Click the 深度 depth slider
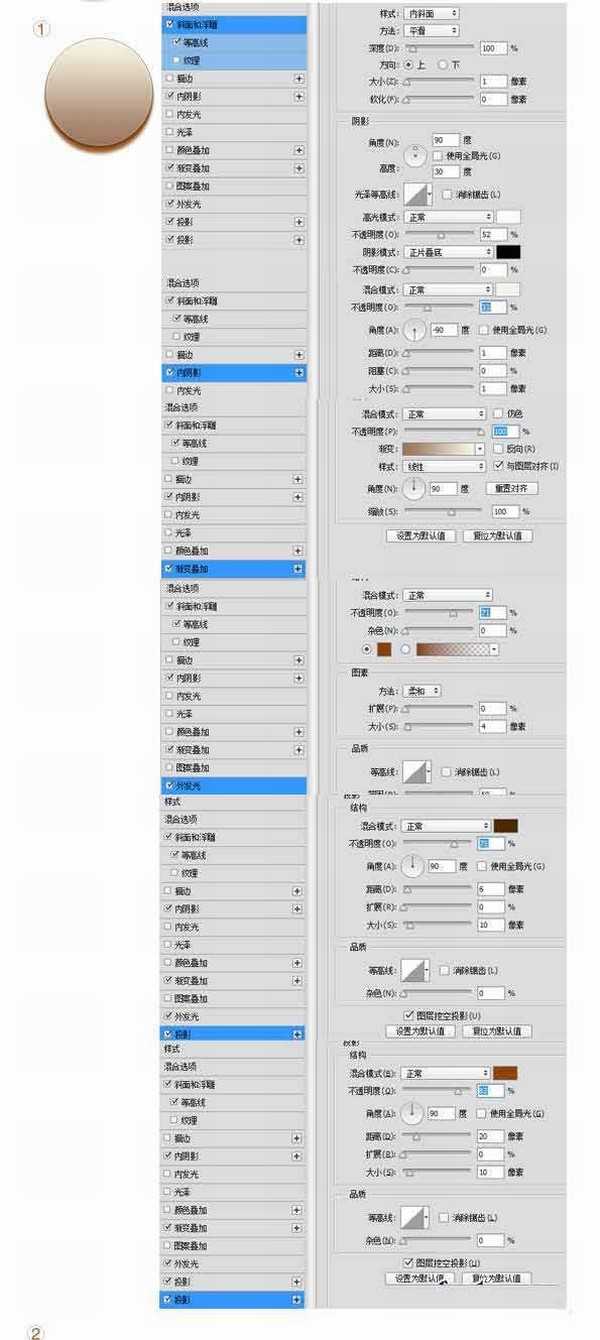 pos(438,48)
